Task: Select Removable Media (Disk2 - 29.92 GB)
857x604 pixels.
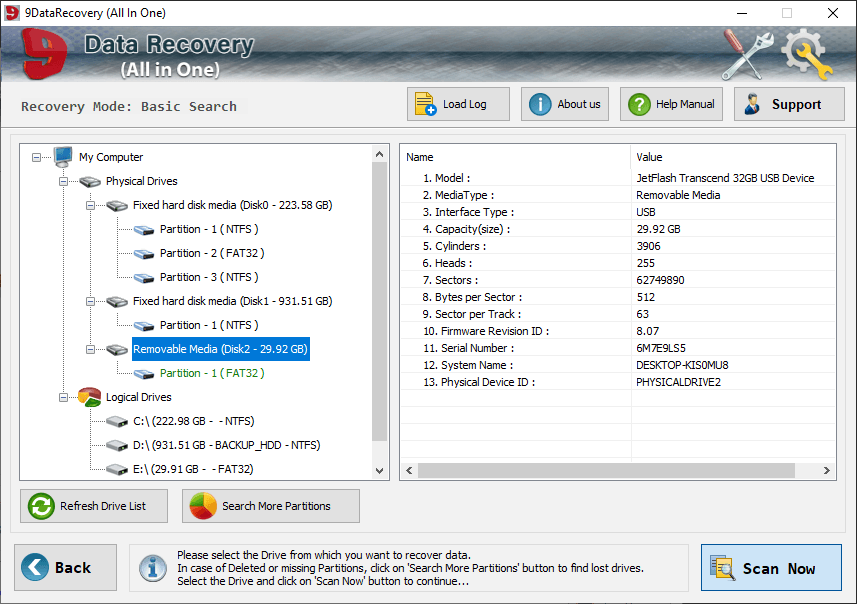Action: coord(221,349)
